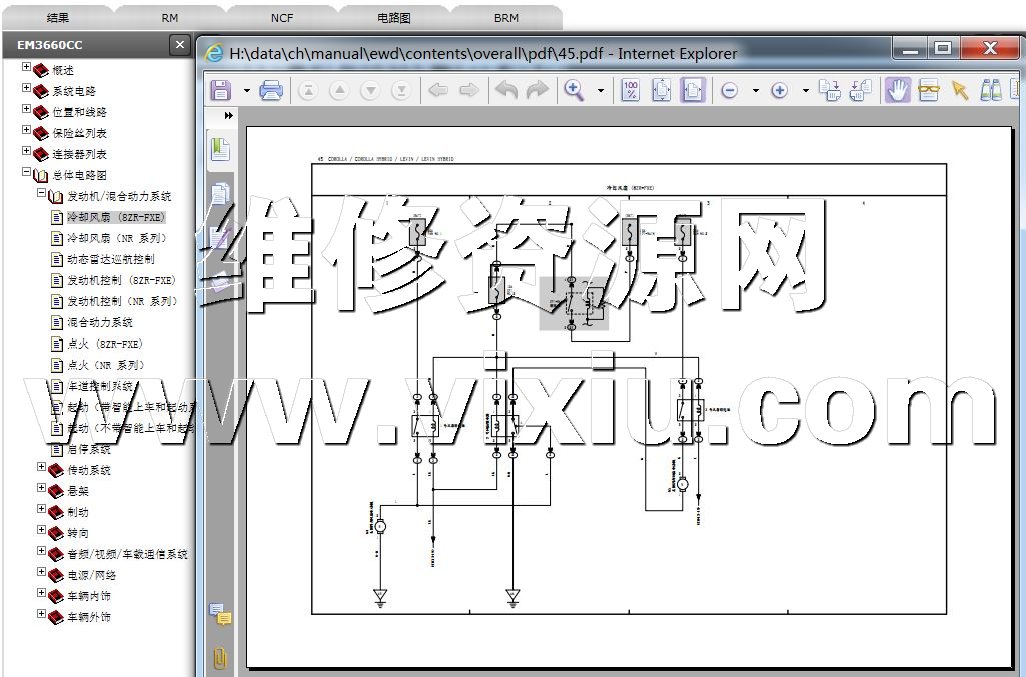
Task: Set zoom to 100% actual size
Action: click(x=630, y=91)
